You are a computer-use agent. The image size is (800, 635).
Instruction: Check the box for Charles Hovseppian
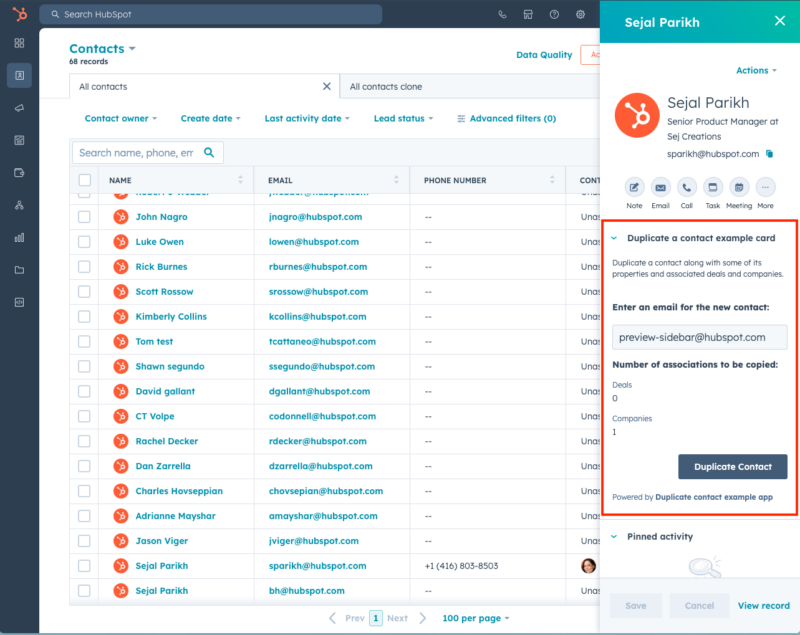[x=84, y=491]
